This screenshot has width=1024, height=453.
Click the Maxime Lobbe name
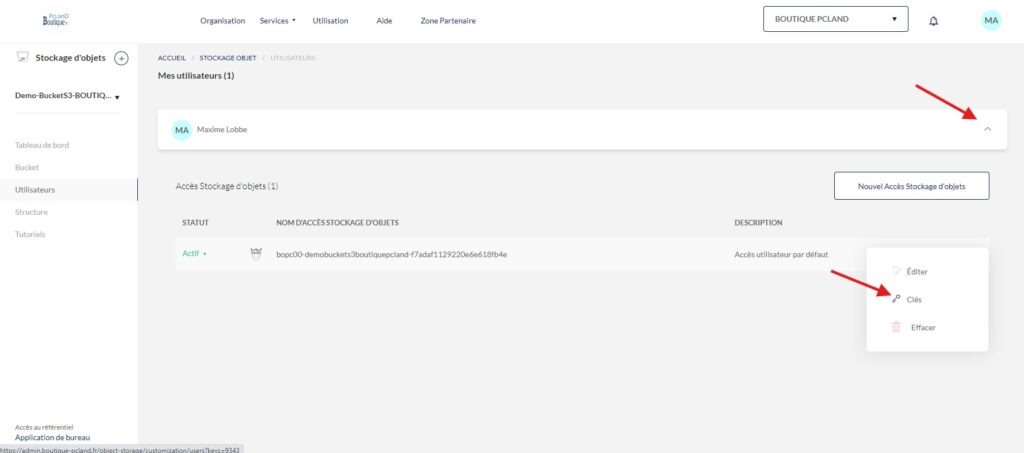coord(222,130)
